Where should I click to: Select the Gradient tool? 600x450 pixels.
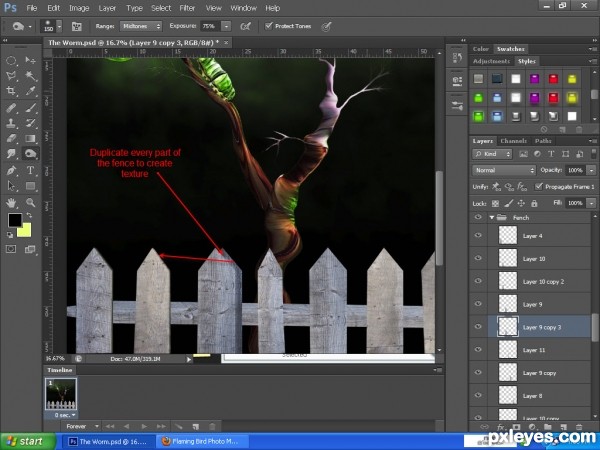(x=30, y=138)
